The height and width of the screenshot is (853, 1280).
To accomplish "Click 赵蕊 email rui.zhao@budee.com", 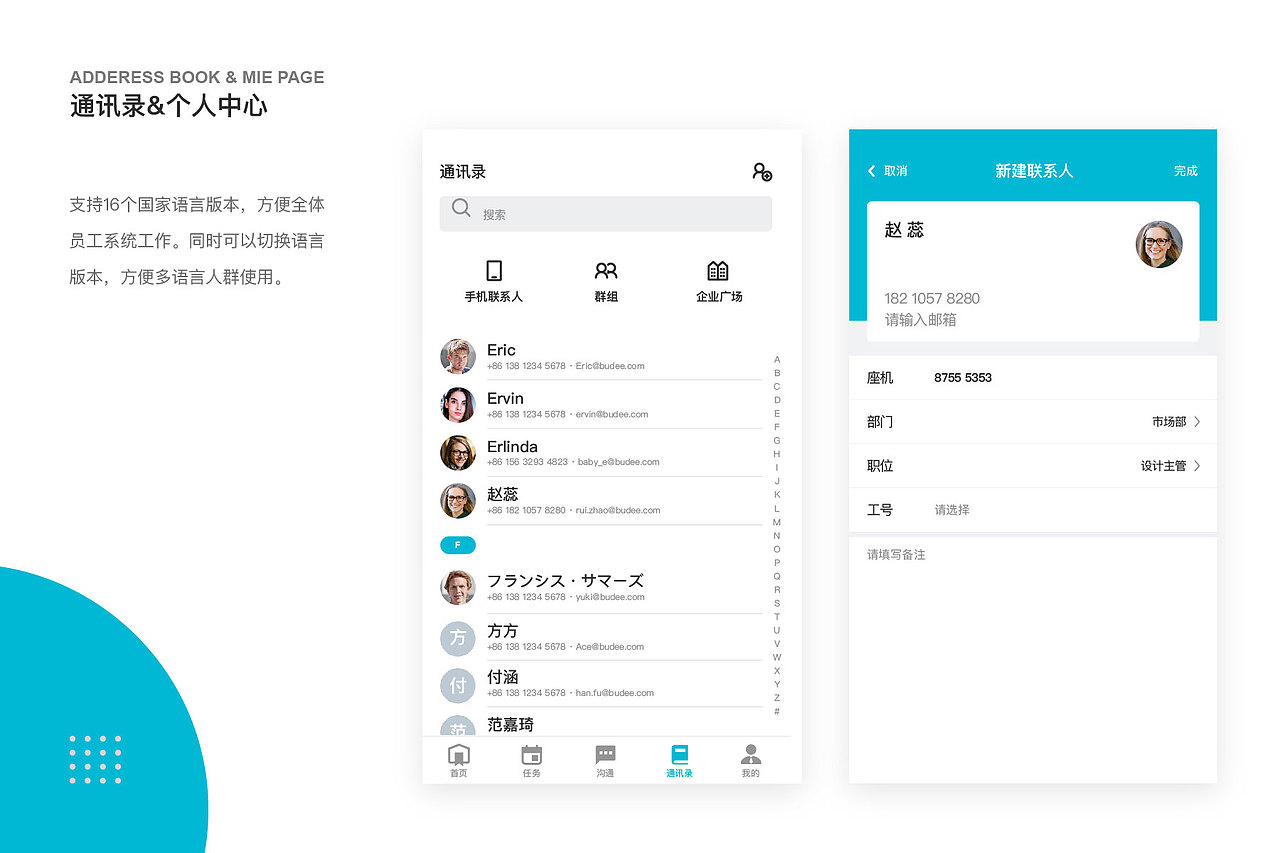I will click(x=618, y=510).
